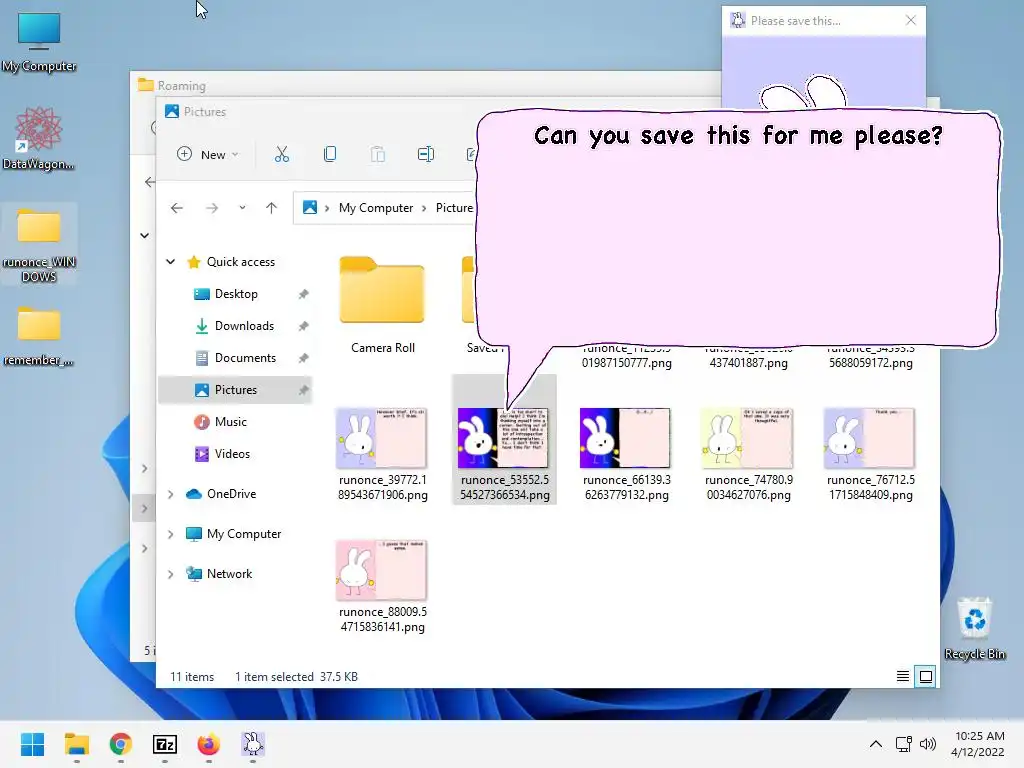1024x768 pixels.
Task: Open 7-Zip from the taskbar
Action: pyautogui.click(x=165, y=744)
